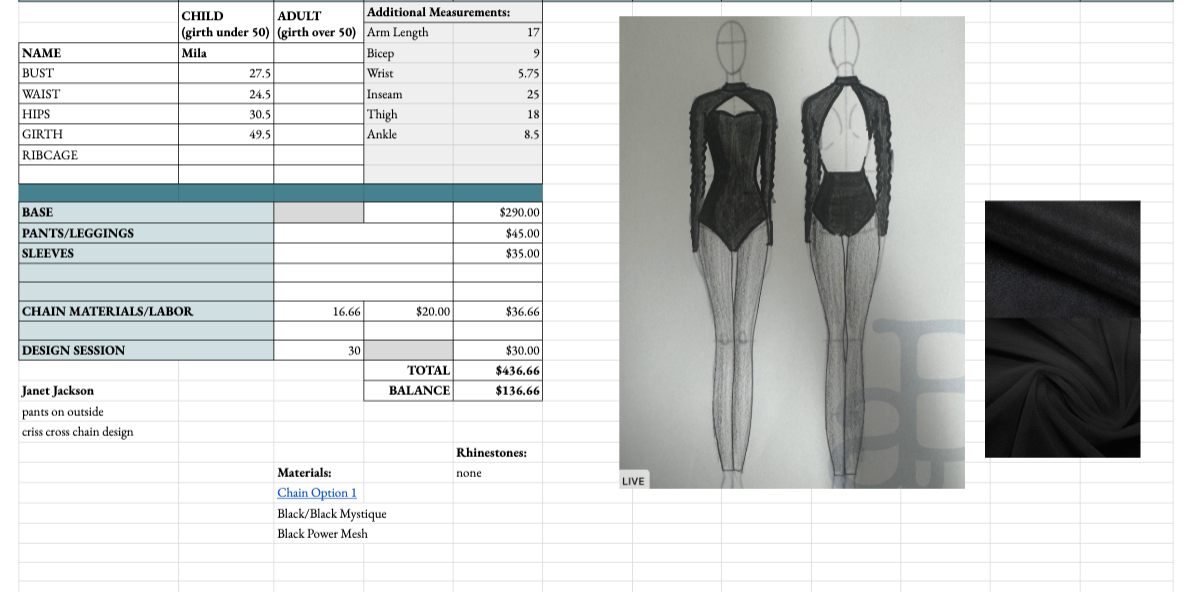
Task: Click the BASE label cell
Action: 146,213
